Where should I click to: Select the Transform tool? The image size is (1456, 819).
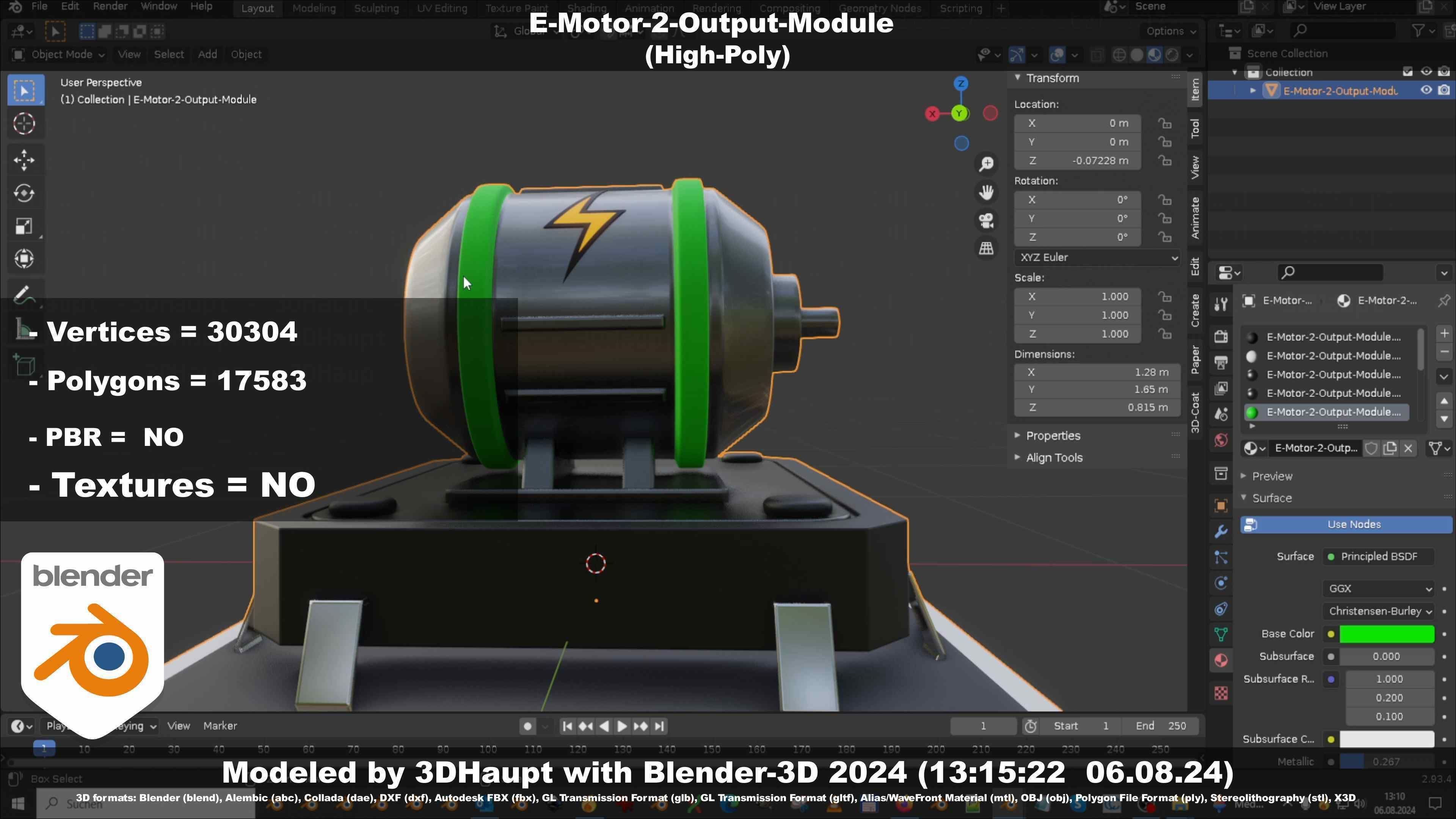pos(24,259)
